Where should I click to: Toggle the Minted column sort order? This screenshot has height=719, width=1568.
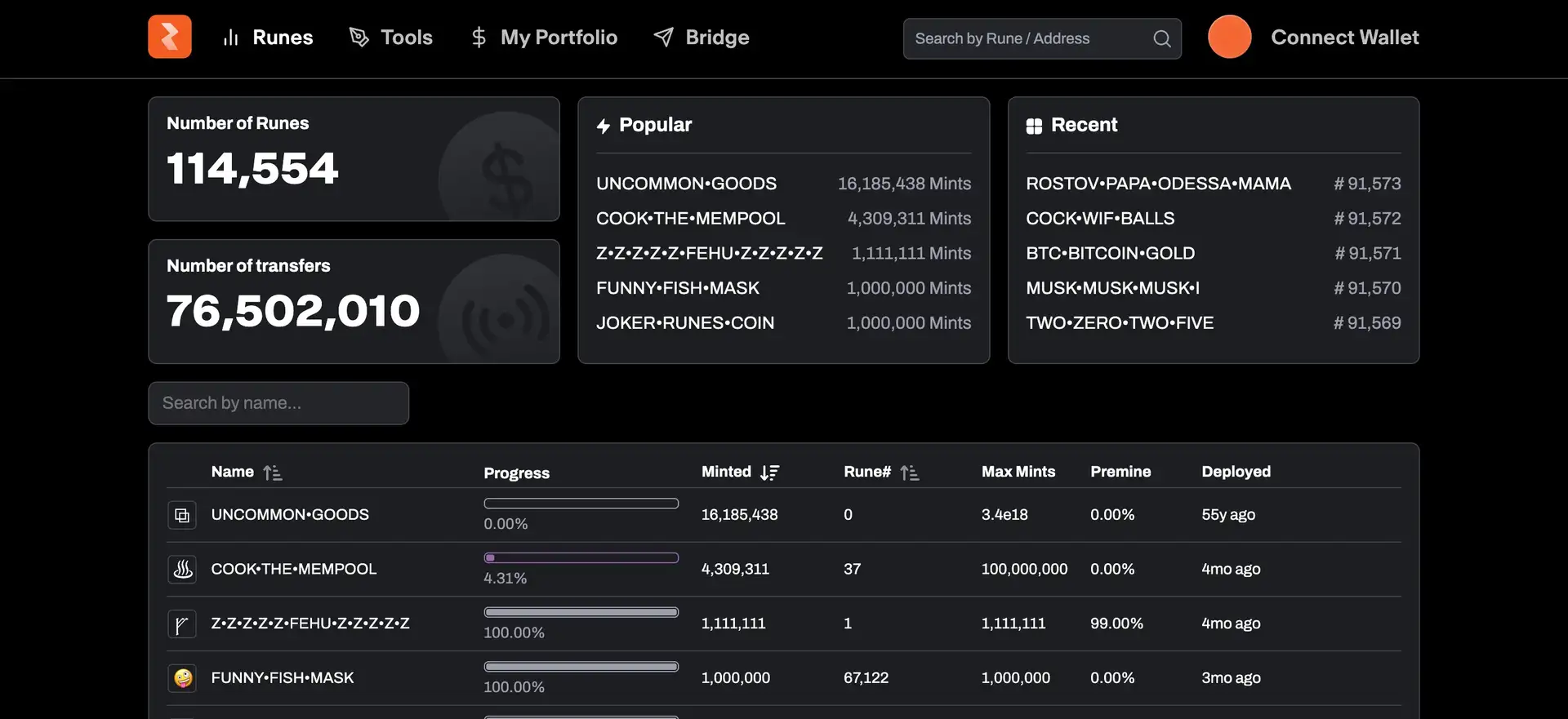coord(769,473)
